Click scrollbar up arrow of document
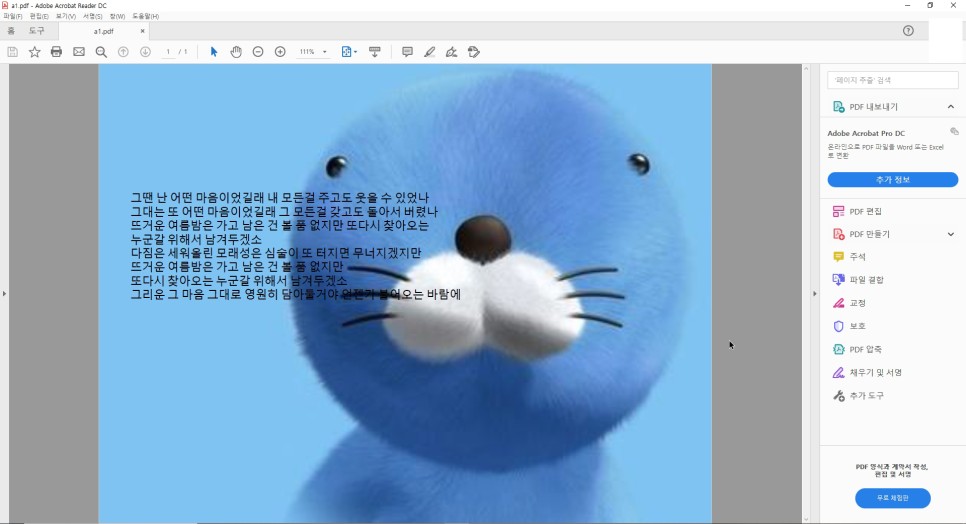Image resolution: width=966 pixels, height=524 pixels. 806,68
